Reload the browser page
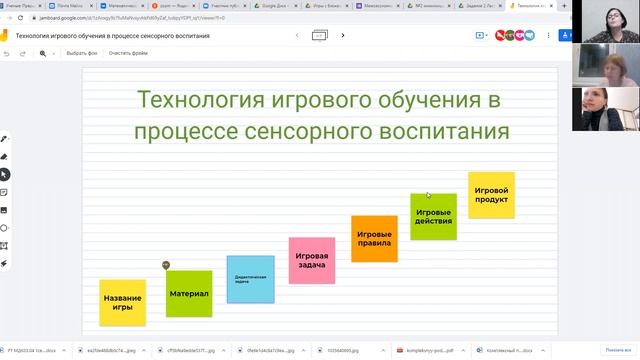 point(20,18)
